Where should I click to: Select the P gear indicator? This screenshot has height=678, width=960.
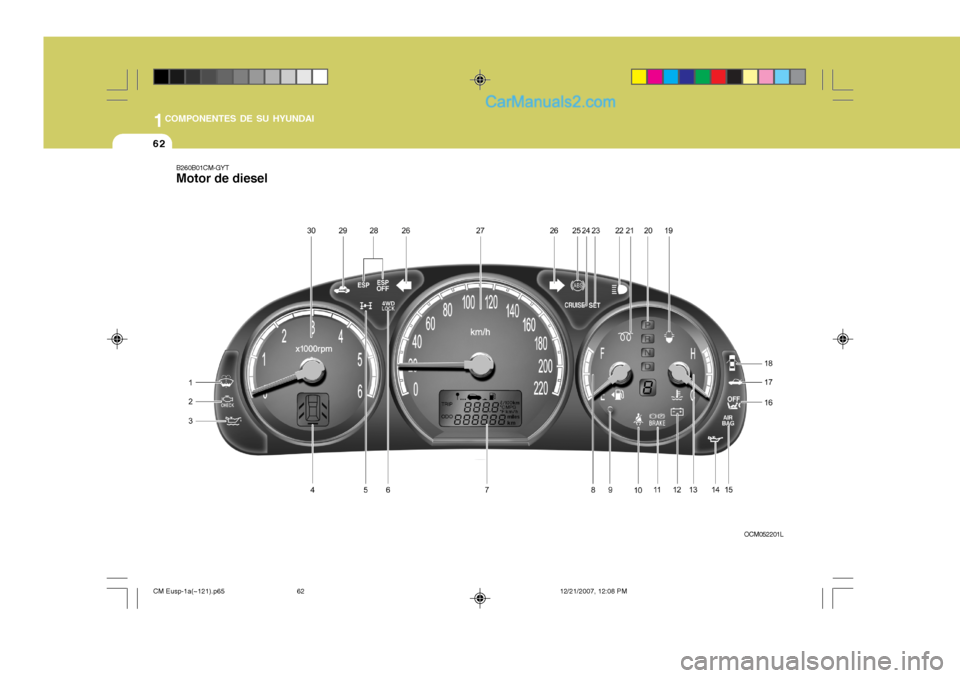(x=647, y=325)
